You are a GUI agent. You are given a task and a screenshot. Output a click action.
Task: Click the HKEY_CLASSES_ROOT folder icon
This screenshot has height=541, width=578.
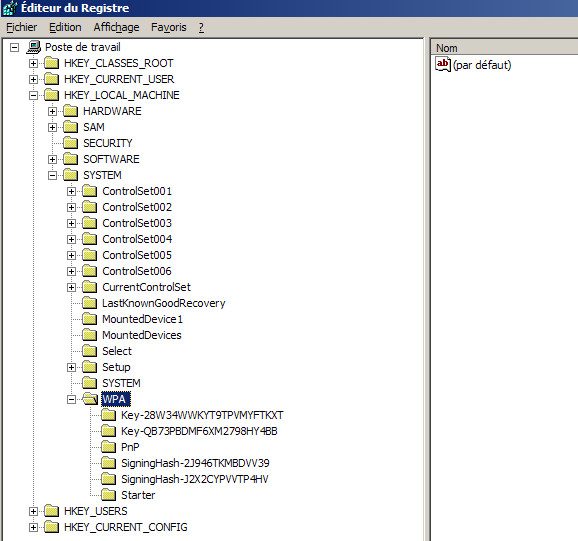(x=52, y=63)
